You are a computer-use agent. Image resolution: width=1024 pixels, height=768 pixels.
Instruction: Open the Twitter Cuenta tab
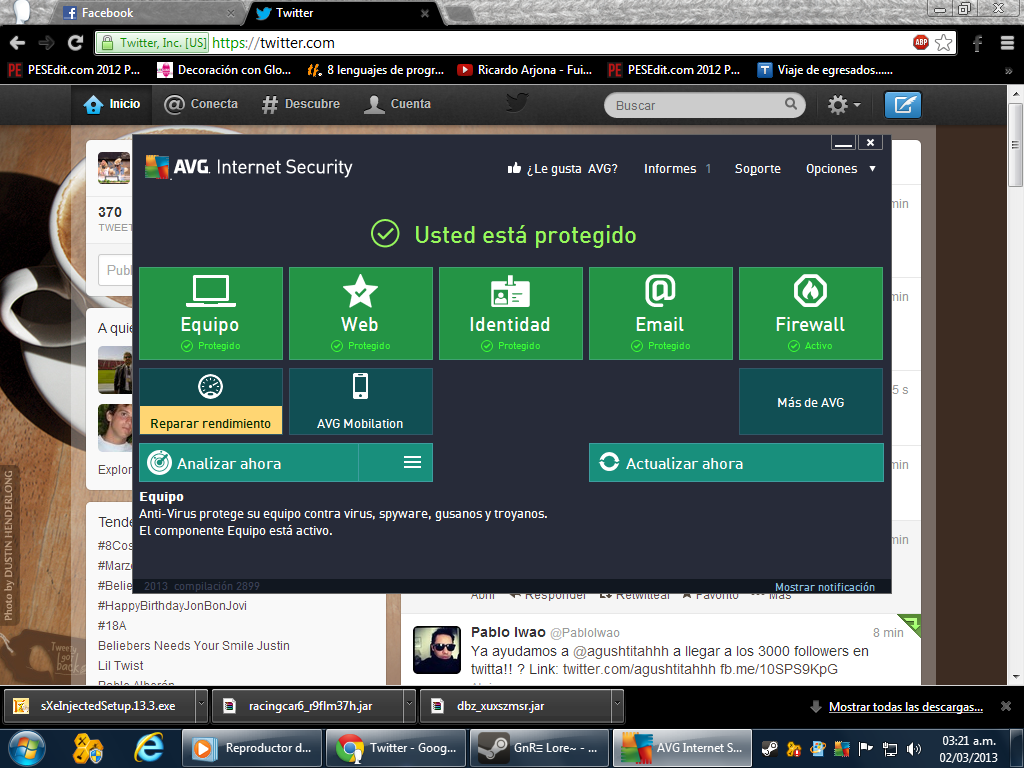point(397,104)
